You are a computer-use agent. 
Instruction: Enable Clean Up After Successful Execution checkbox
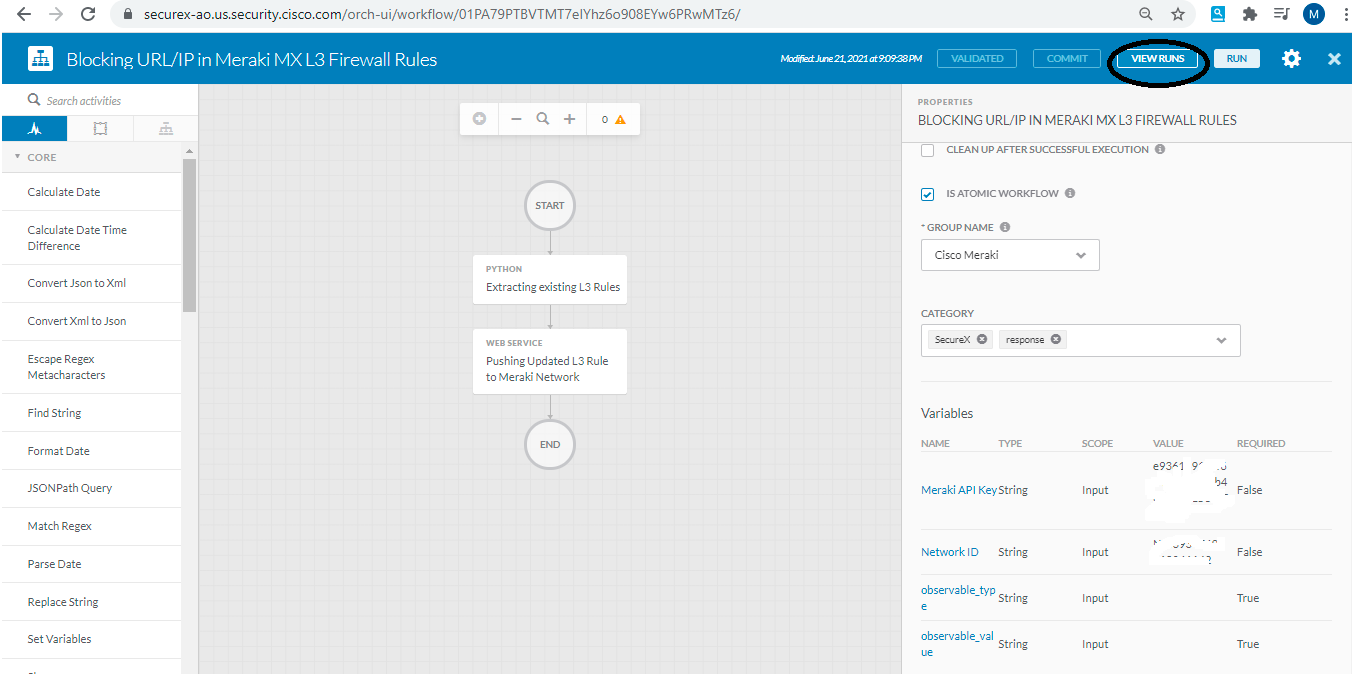[927, 150]
